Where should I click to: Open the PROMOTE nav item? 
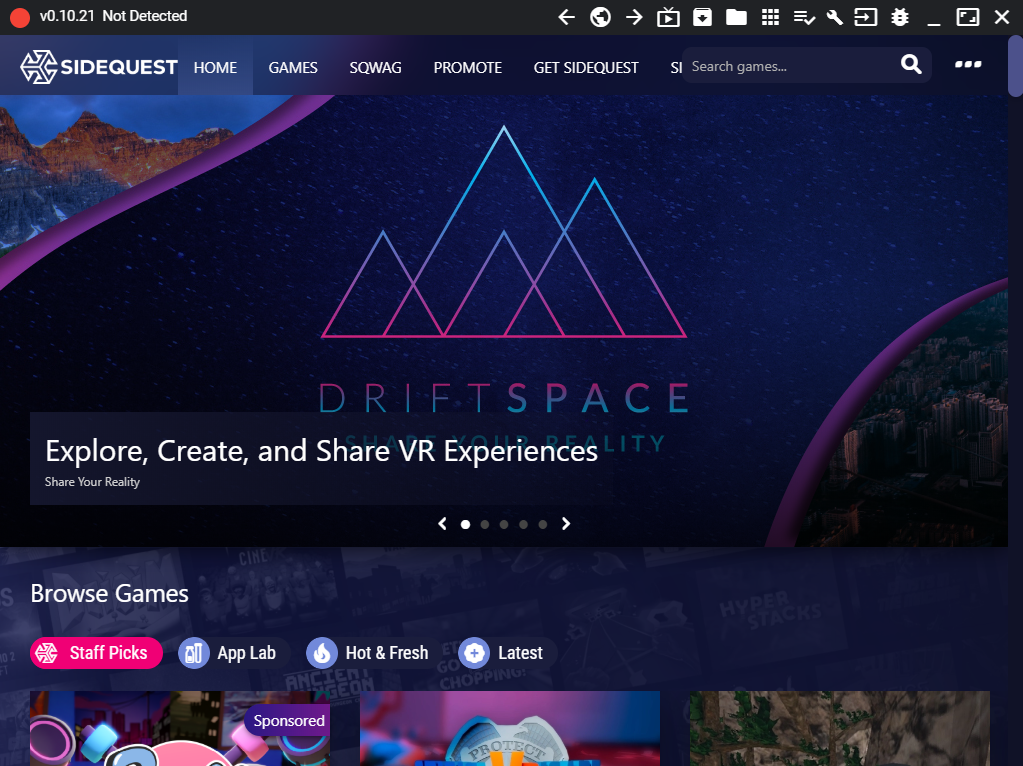tap(468, 67)
